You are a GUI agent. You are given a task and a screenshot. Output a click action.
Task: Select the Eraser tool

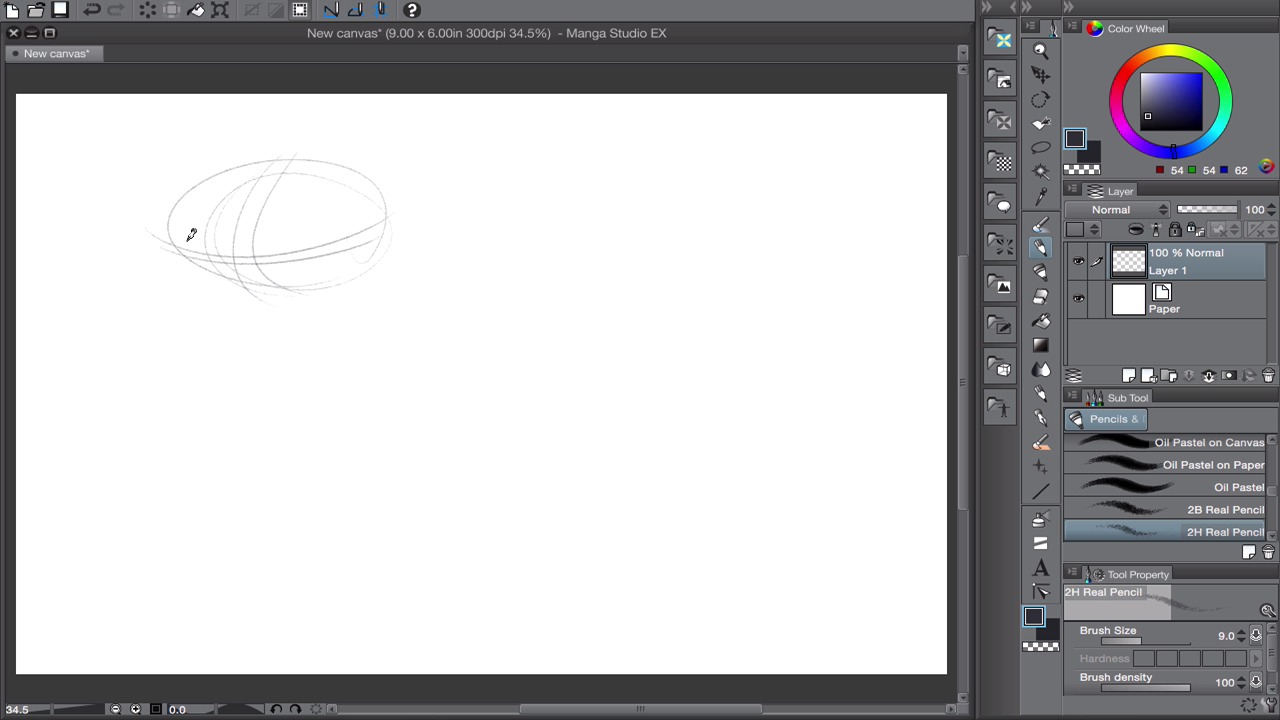click(1041, 297)
